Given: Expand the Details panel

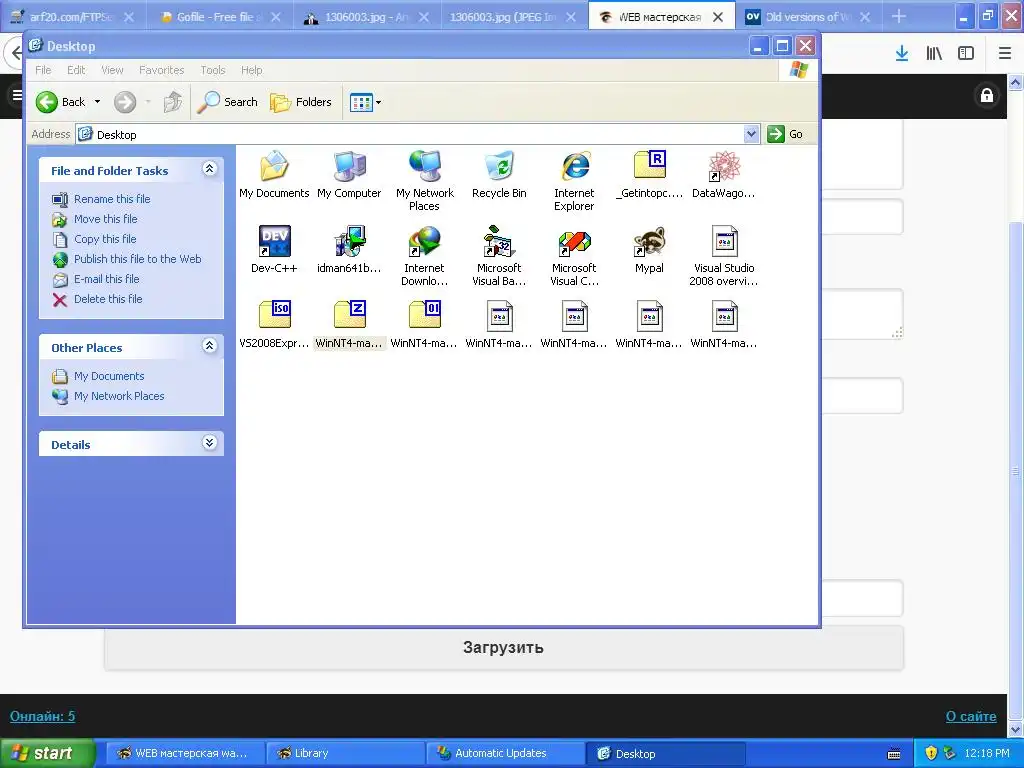Looking at the screenshot, I should coord(209,443).
